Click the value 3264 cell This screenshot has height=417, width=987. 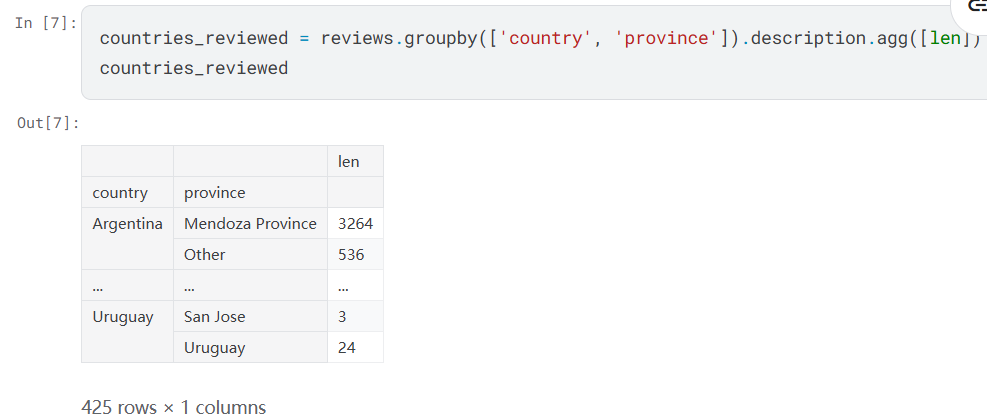pyautogui.click(x=355, y=223)
